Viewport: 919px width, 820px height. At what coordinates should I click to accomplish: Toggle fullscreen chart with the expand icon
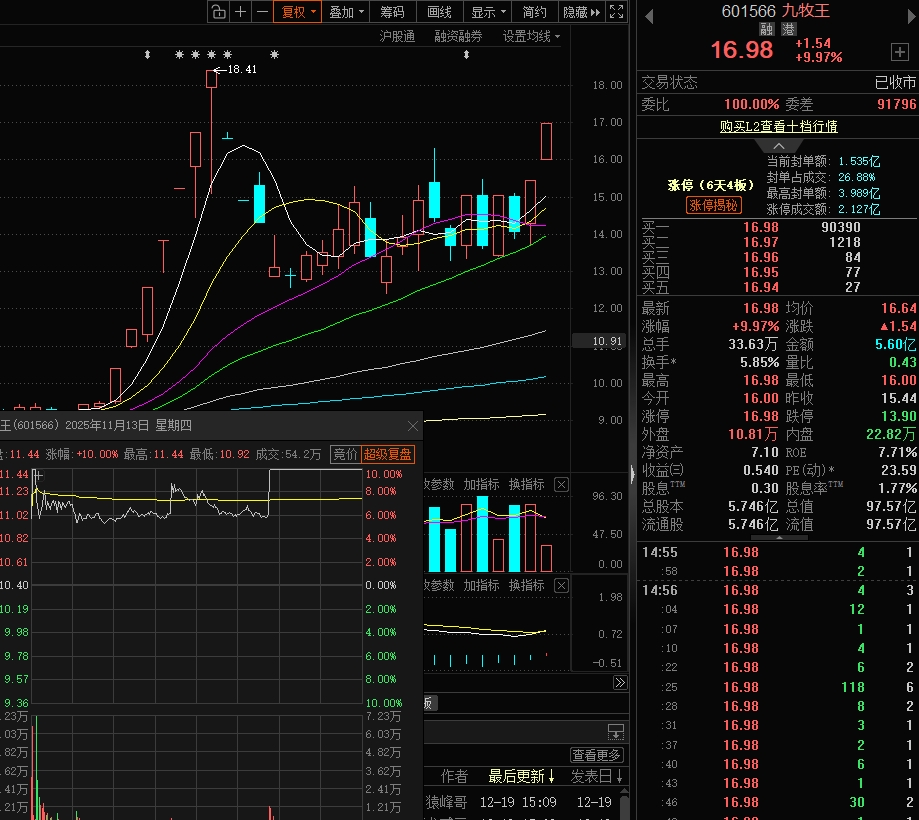point(617,12)
